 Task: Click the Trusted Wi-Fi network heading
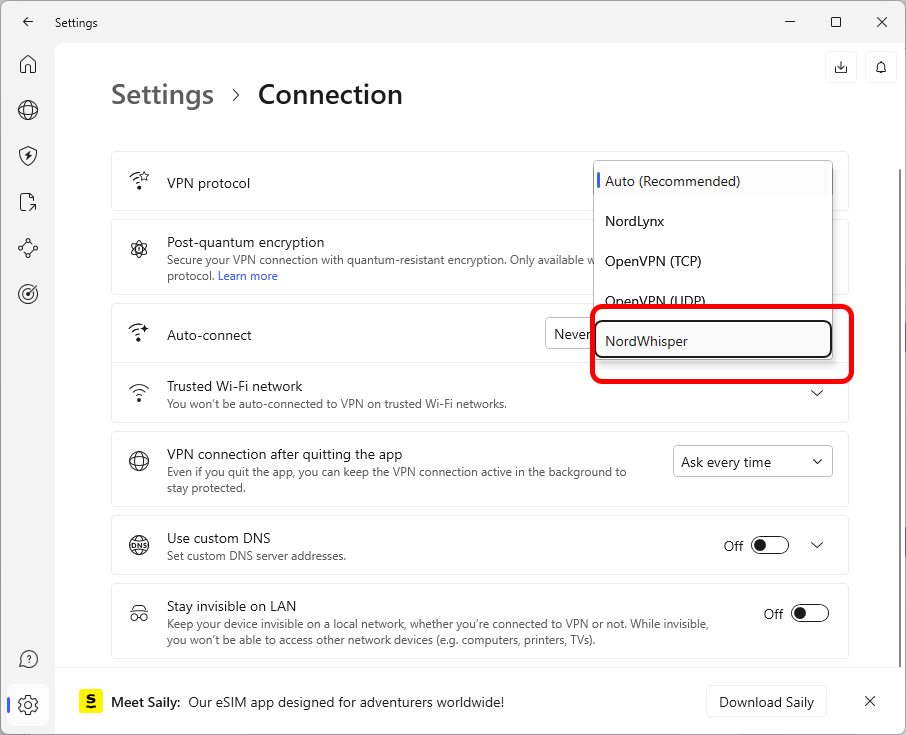[235, 386]
